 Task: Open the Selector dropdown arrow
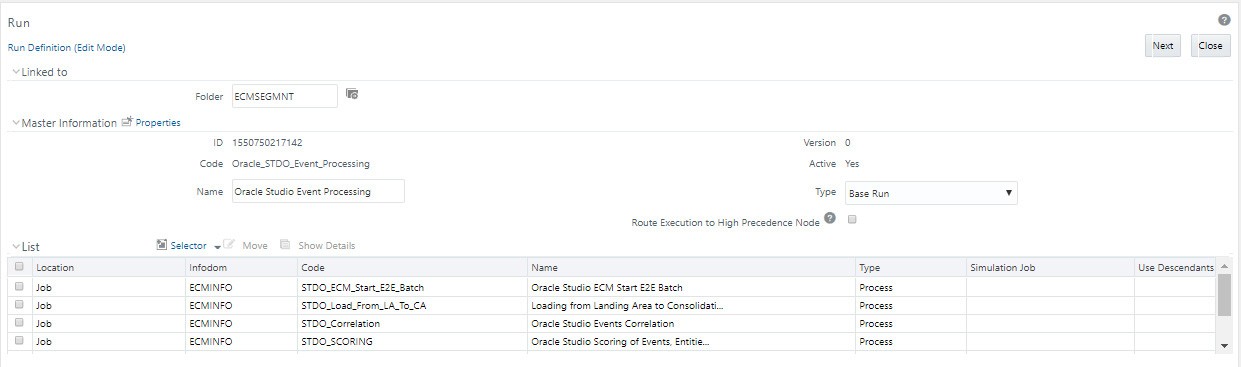217,247
